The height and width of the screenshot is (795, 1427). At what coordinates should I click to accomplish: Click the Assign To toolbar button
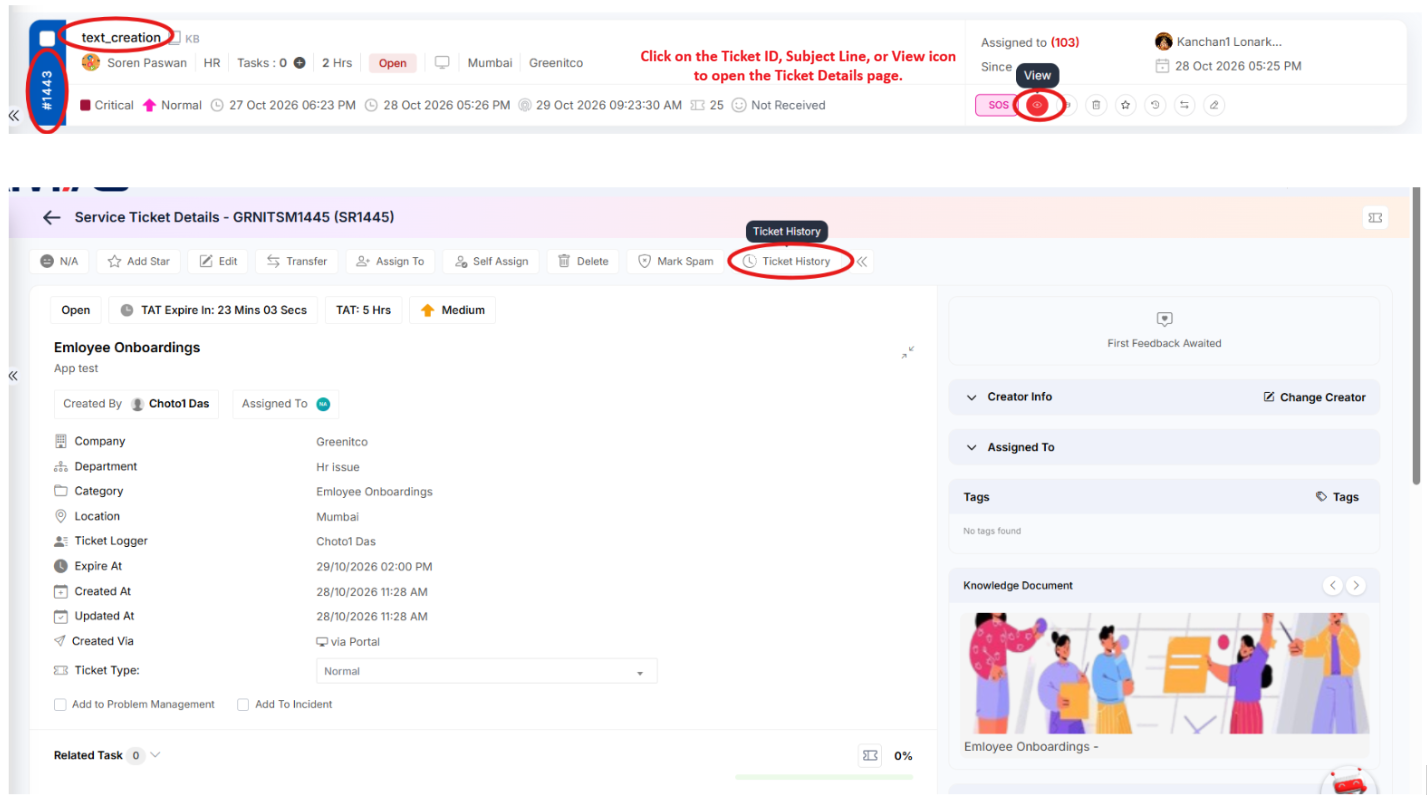(x=391, y=262)
